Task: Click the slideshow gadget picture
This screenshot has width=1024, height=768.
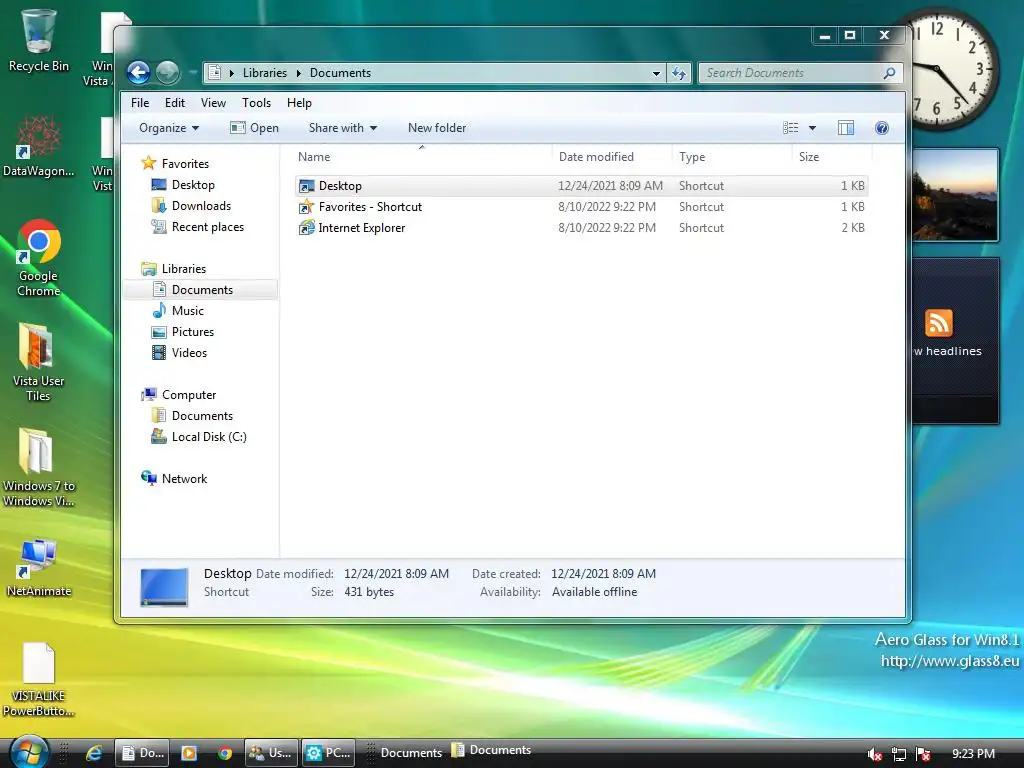Action: tap(955, 195)
